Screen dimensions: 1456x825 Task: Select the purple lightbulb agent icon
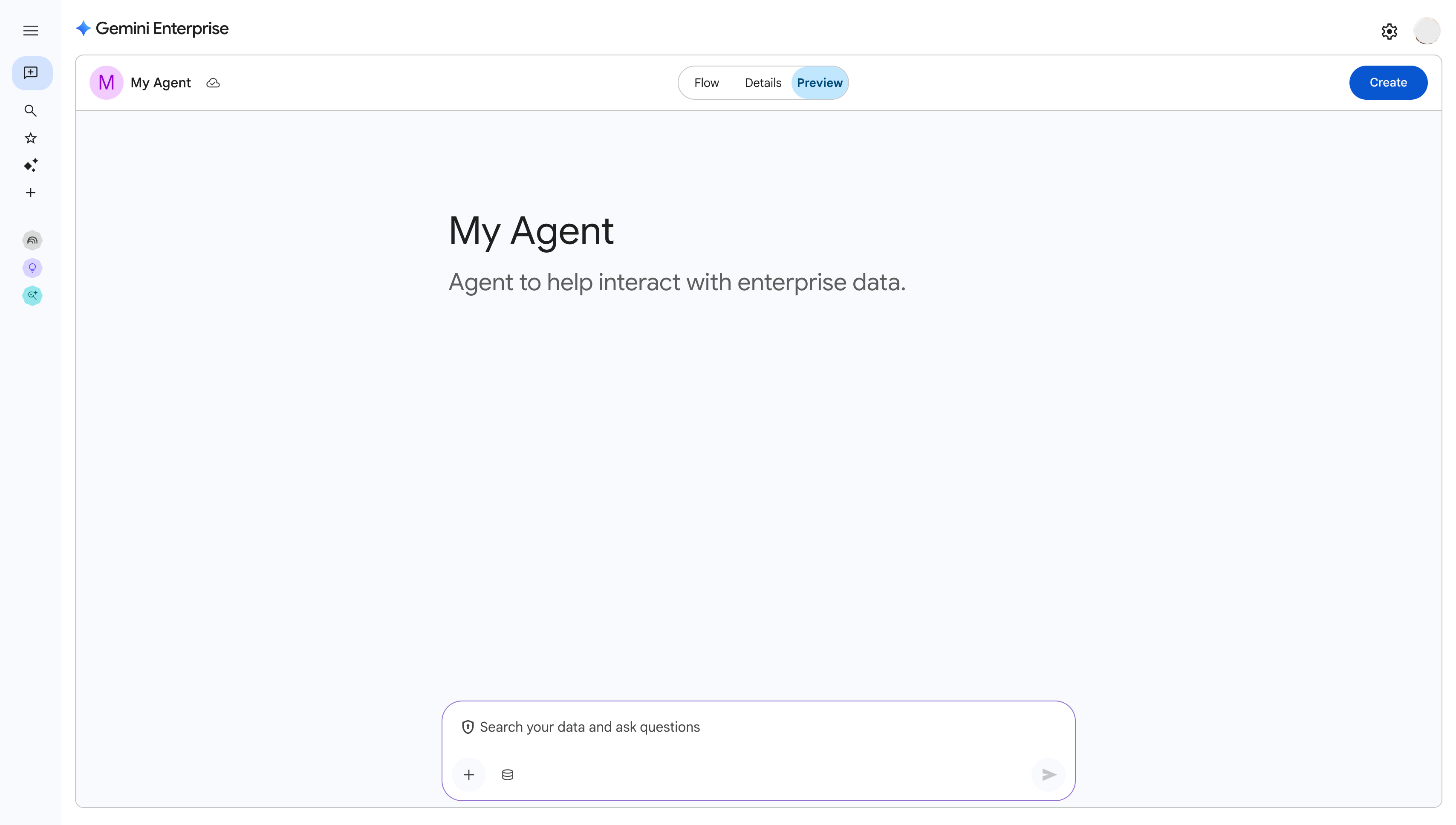(x=32, y=268)
